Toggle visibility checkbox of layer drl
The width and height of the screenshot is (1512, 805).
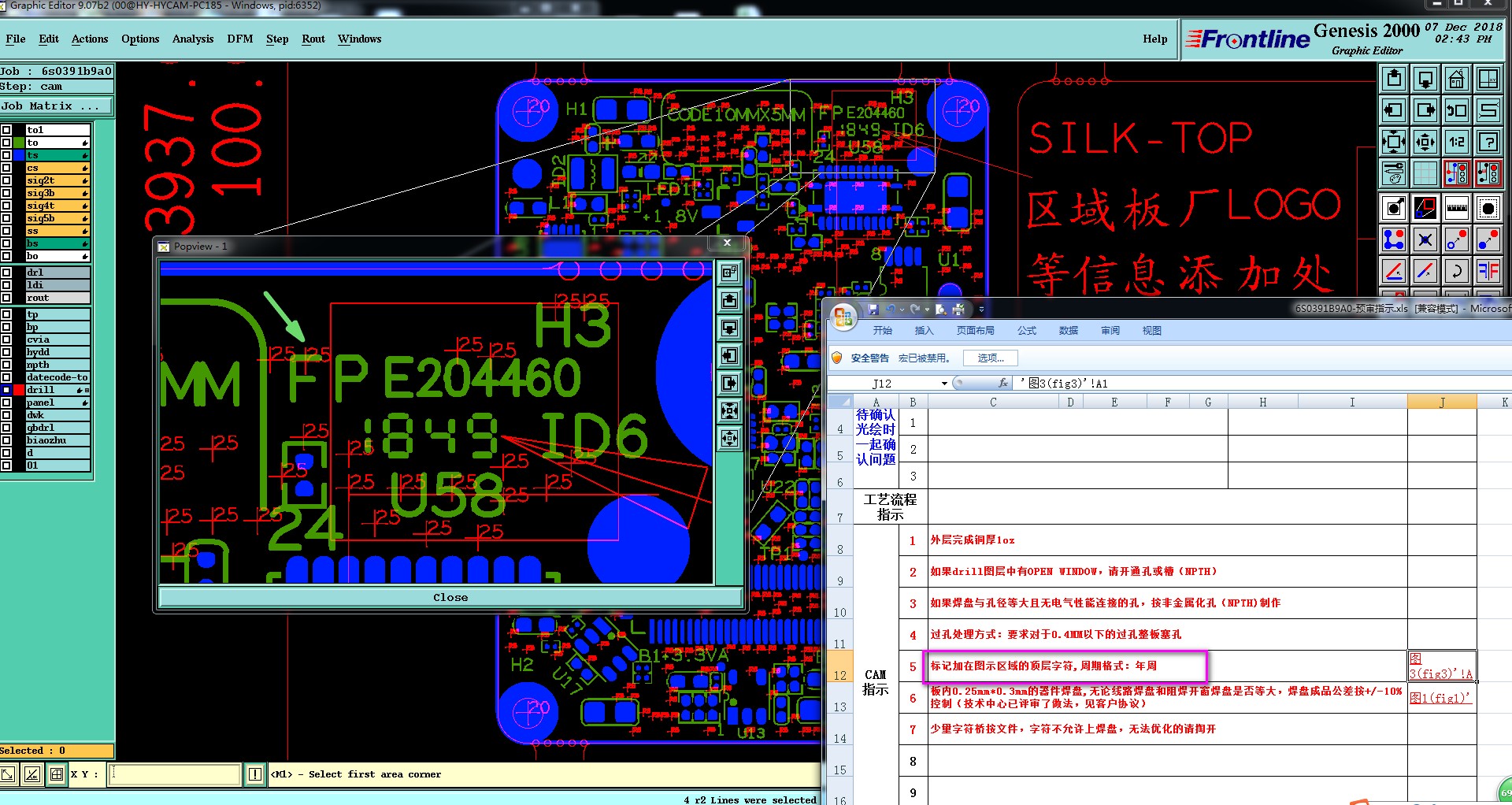coord(6,273)
